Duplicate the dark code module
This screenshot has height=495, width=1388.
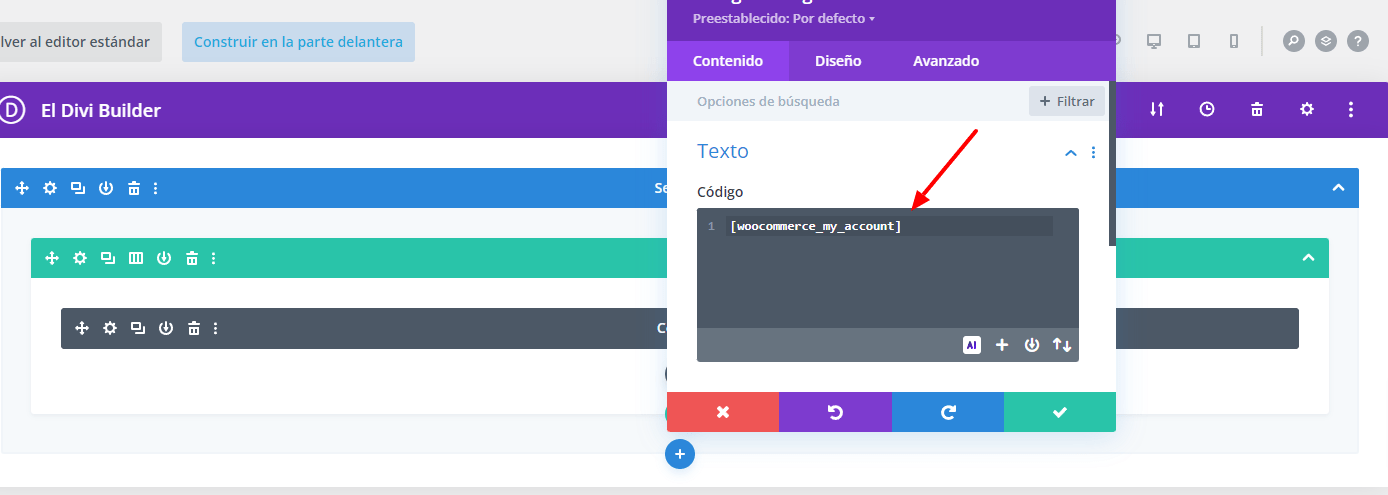pyautogui.click(x=138, y=328)
